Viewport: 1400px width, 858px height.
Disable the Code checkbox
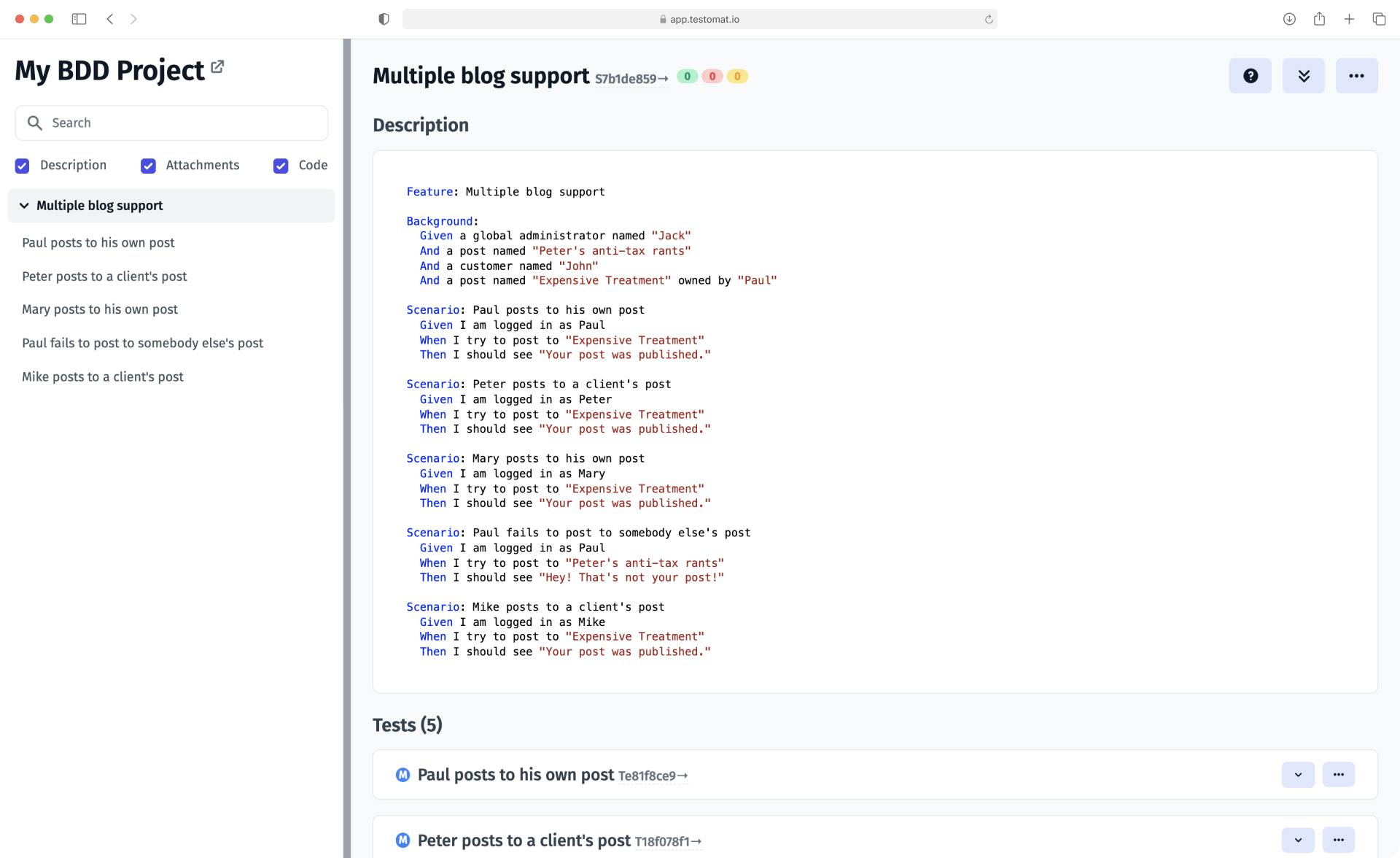[281, 166]
